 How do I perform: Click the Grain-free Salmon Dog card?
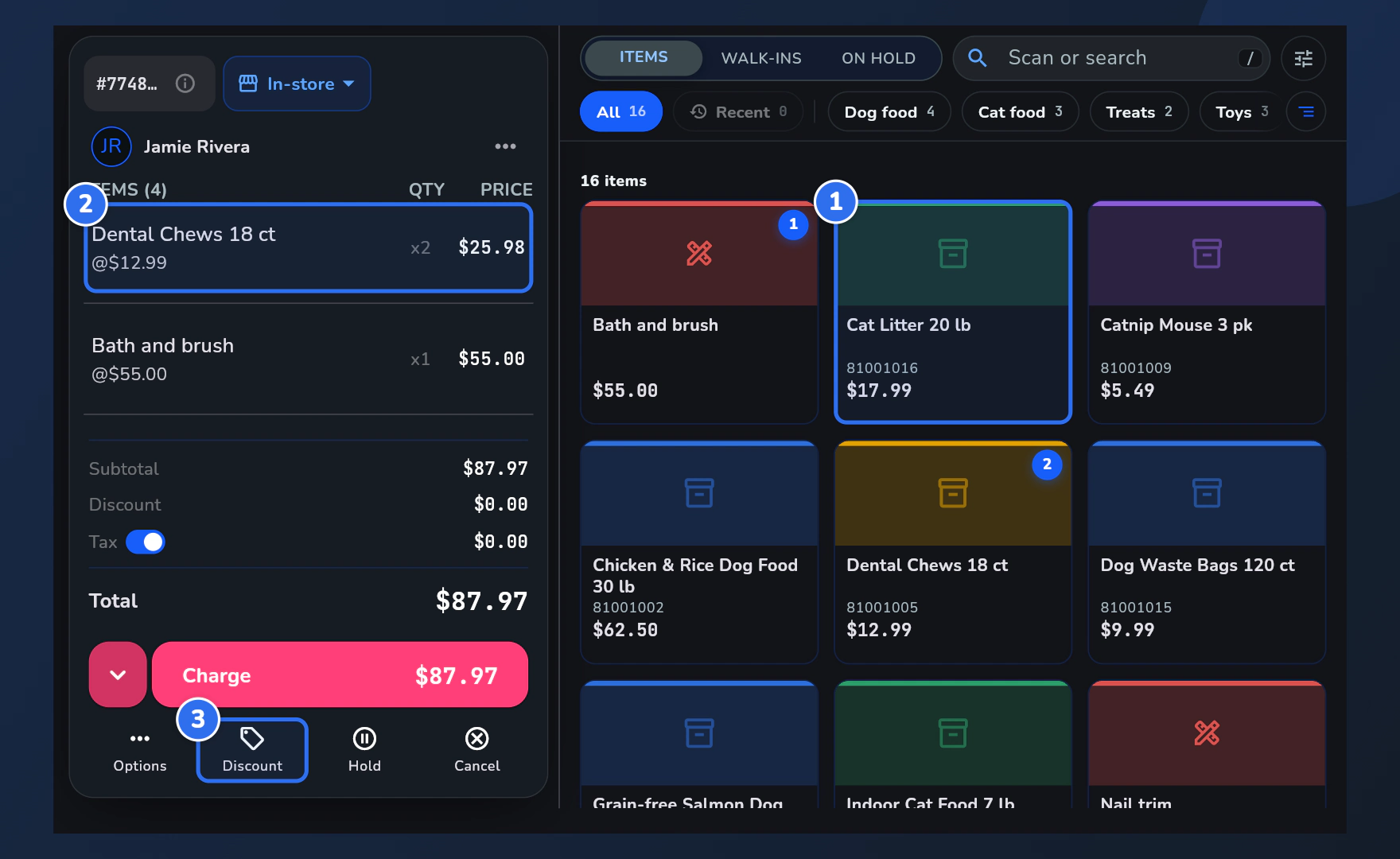pos(699,746)
